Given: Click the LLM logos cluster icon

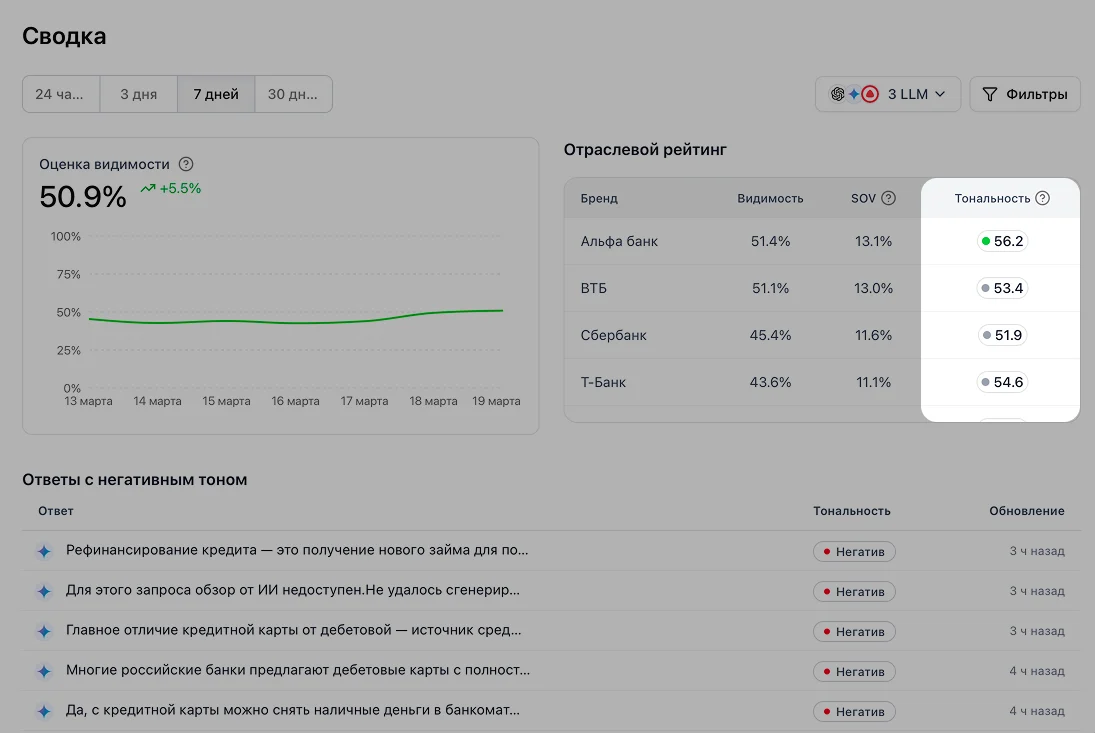Looking at the screenshot, I should pyautogui.click(x=854, y=95).
